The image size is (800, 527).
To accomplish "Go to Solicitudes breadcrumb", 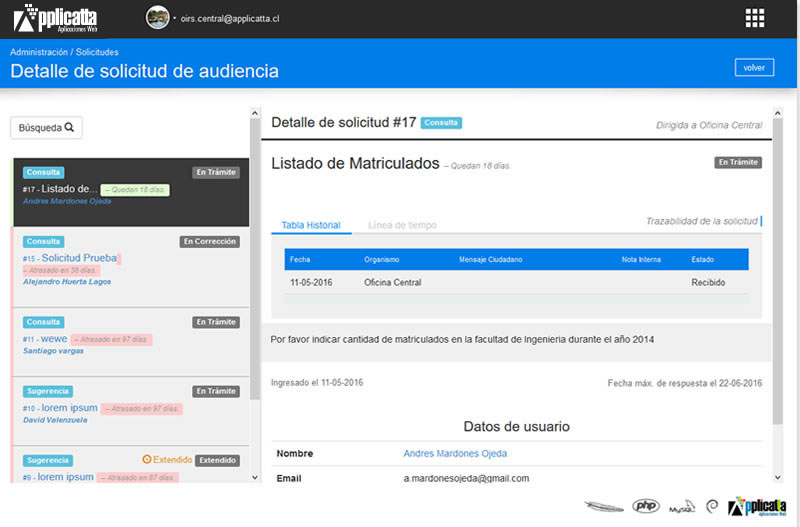I will pos(97,52).
